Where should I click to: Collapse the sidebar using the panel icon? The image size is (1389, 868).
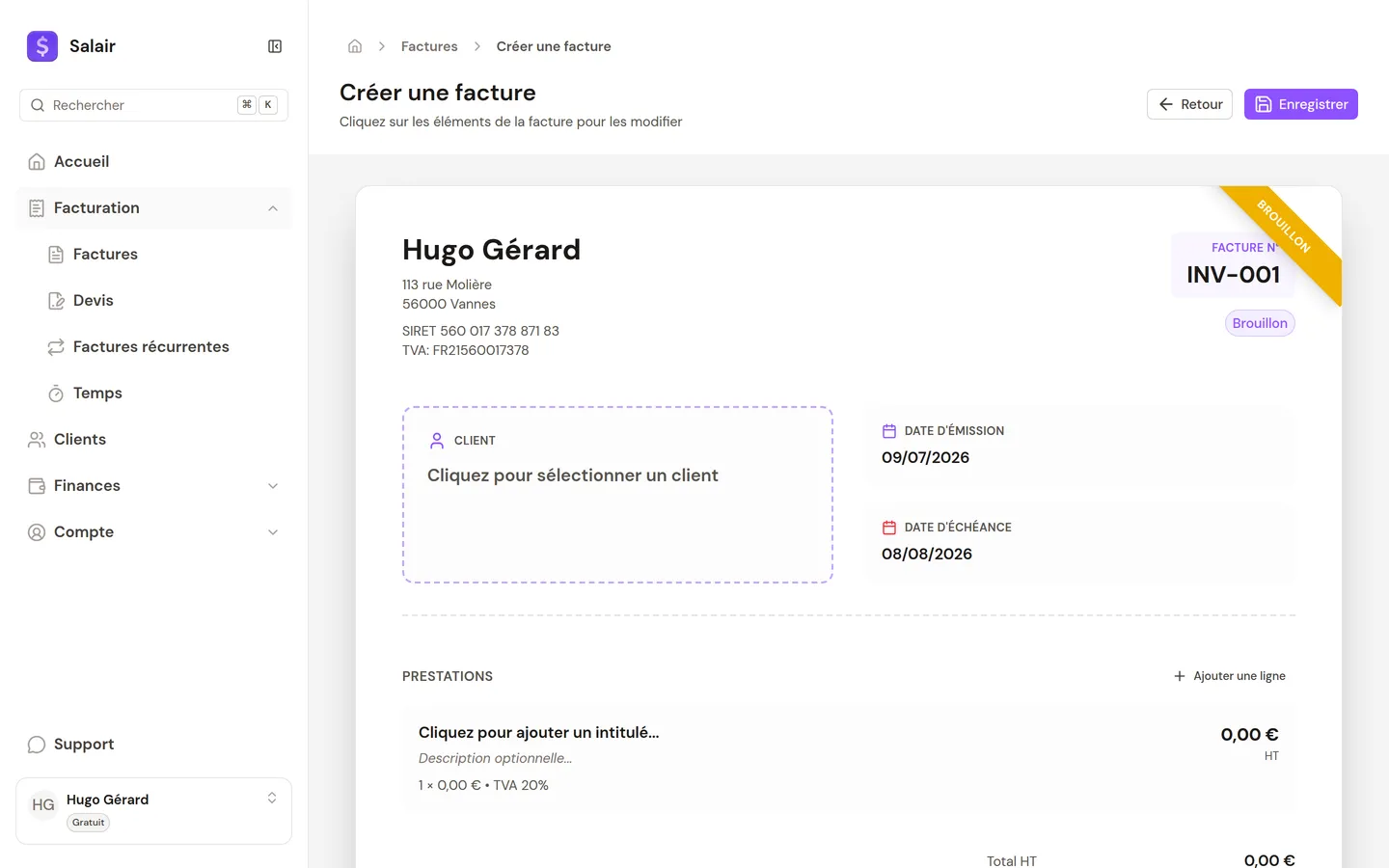tap(275, 46)
